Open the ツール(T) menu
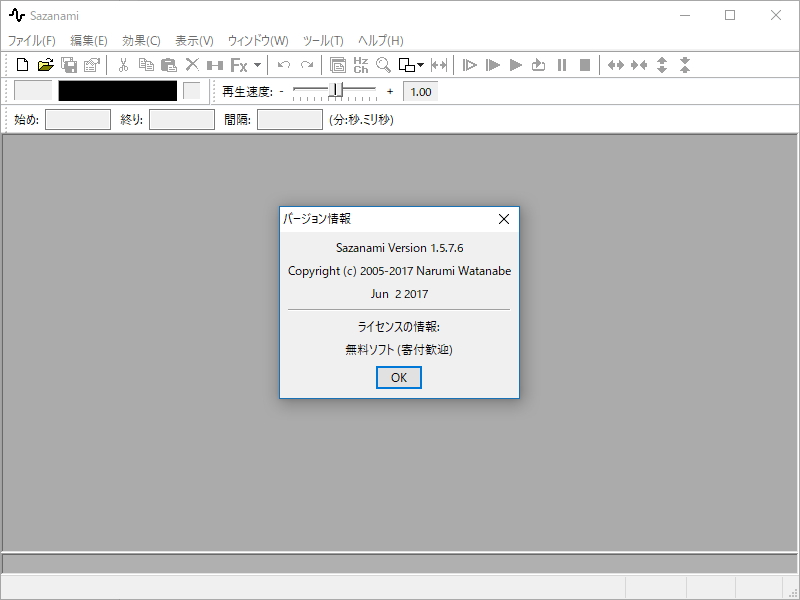 [x=323, y=40]
